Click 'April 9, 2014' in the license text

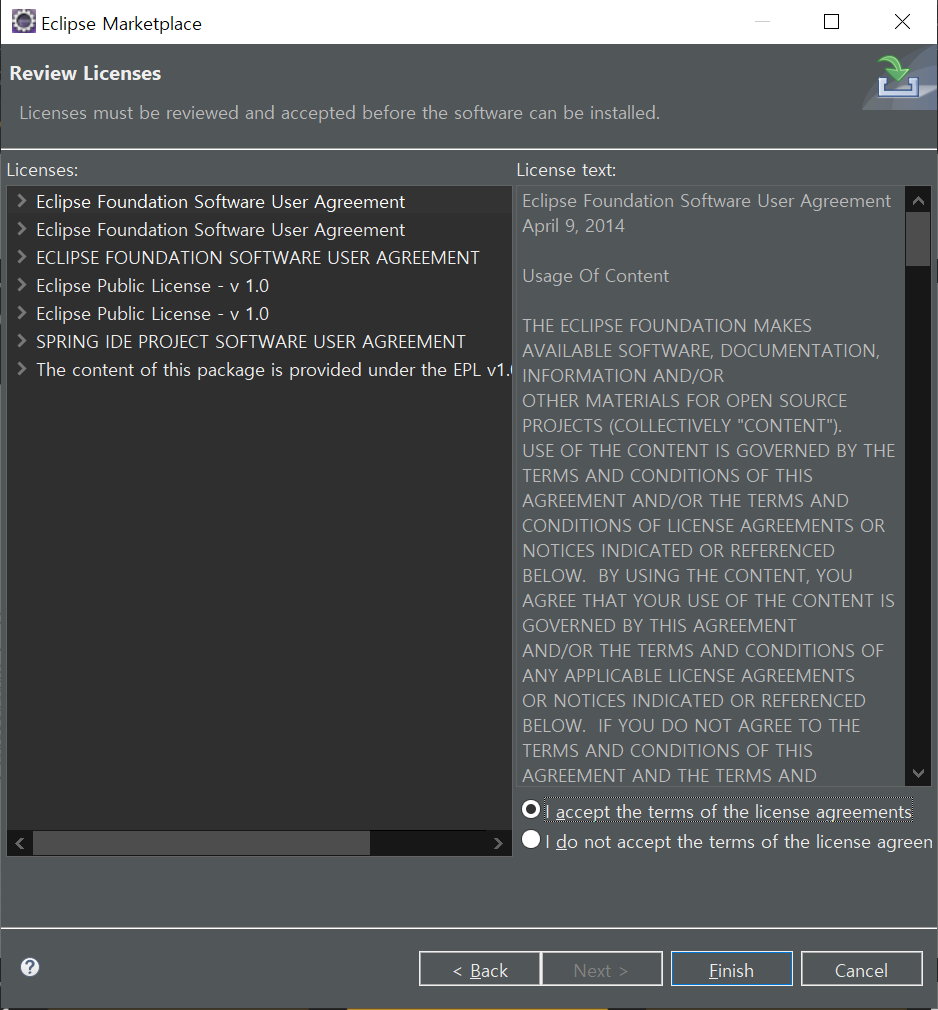(573, 225)
